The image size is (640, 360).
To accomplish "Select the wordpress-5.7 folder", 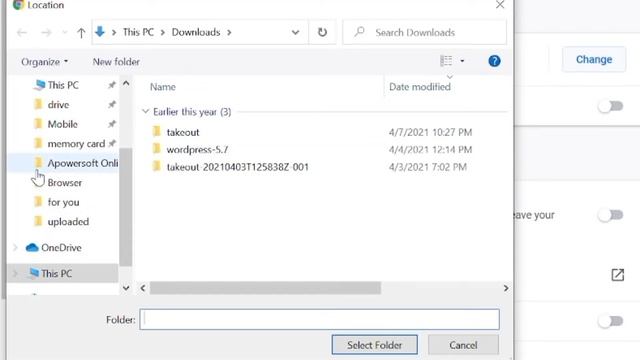I will point(197,149).
